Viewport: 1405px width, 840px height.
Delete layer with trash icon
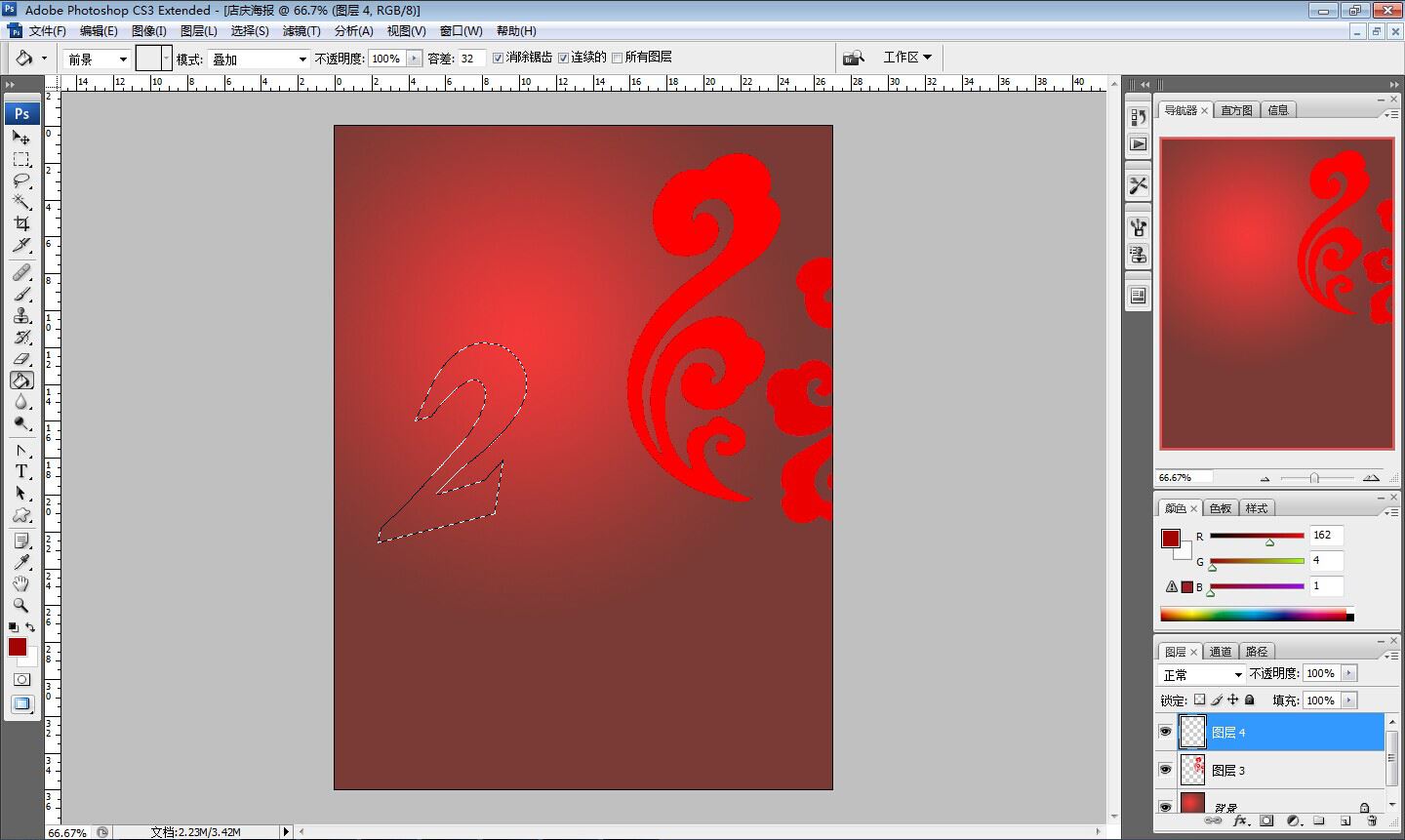point(1372,821)
